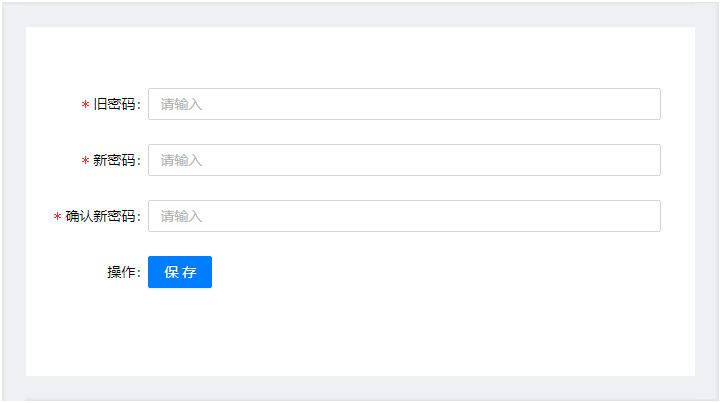
Task: Click 请输入 placeholder in old password box
Action: (181, 104)
